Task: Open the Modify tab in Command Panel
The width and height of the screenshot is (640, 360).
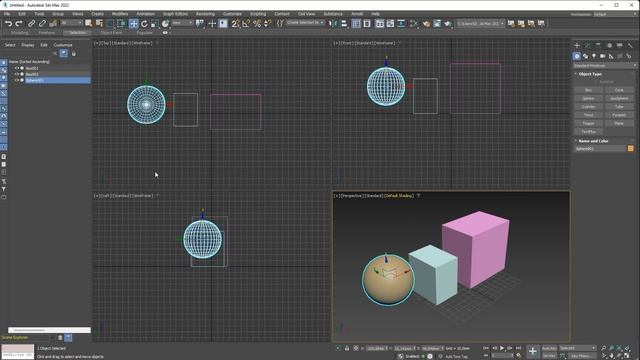Action: point(588,45)
